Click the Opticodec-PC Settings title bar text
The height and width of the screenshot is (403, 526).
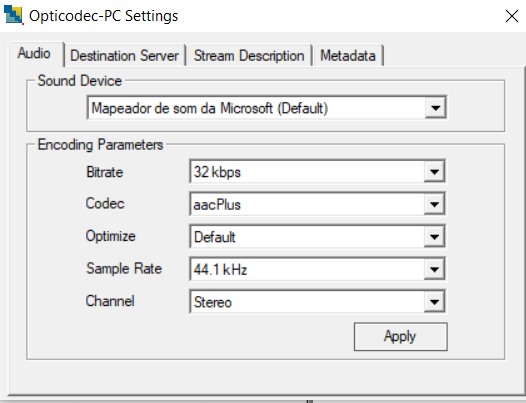pyautogui.click(x=103, y=16)
